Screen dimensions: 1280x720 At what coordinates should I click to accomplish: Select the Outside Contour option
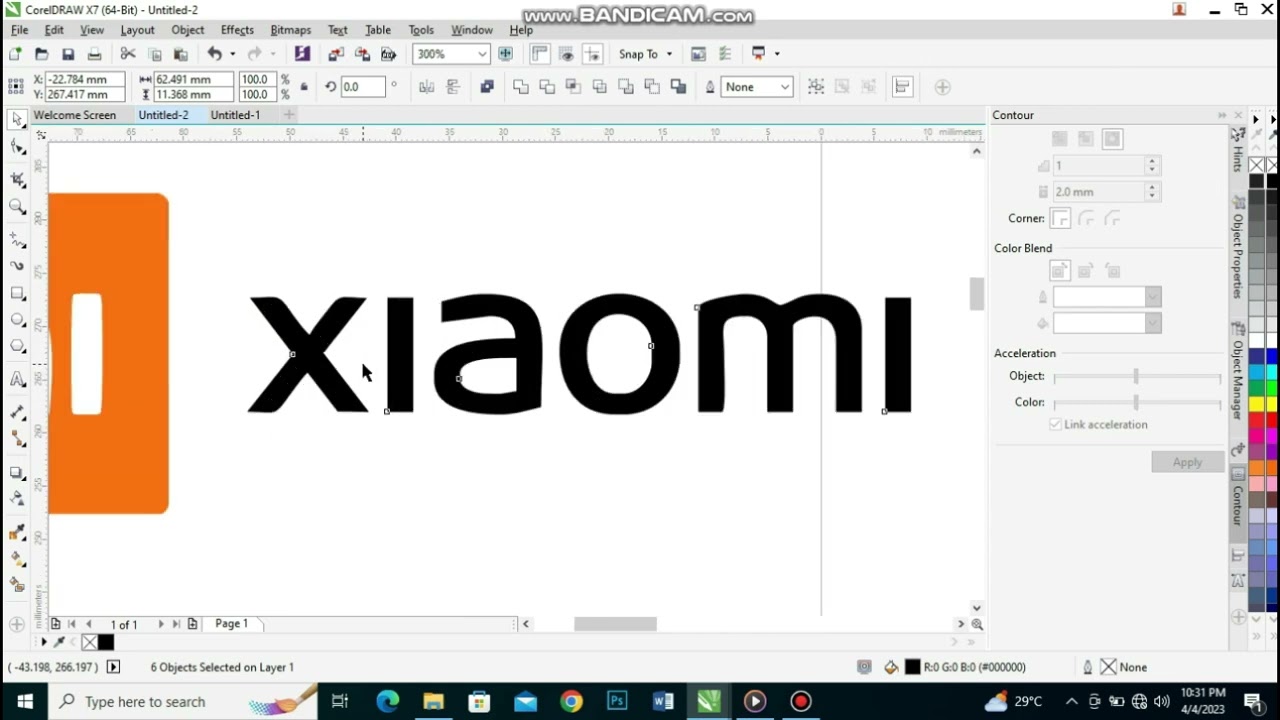pos(1112,139)
